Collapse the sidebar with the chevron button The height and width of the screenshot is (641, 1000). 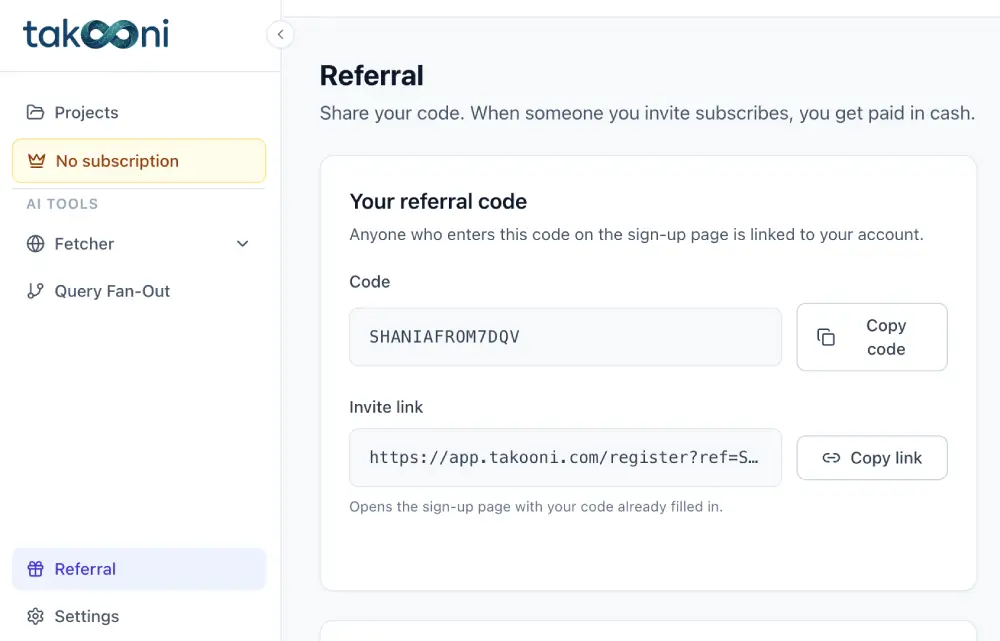[281, 34]
